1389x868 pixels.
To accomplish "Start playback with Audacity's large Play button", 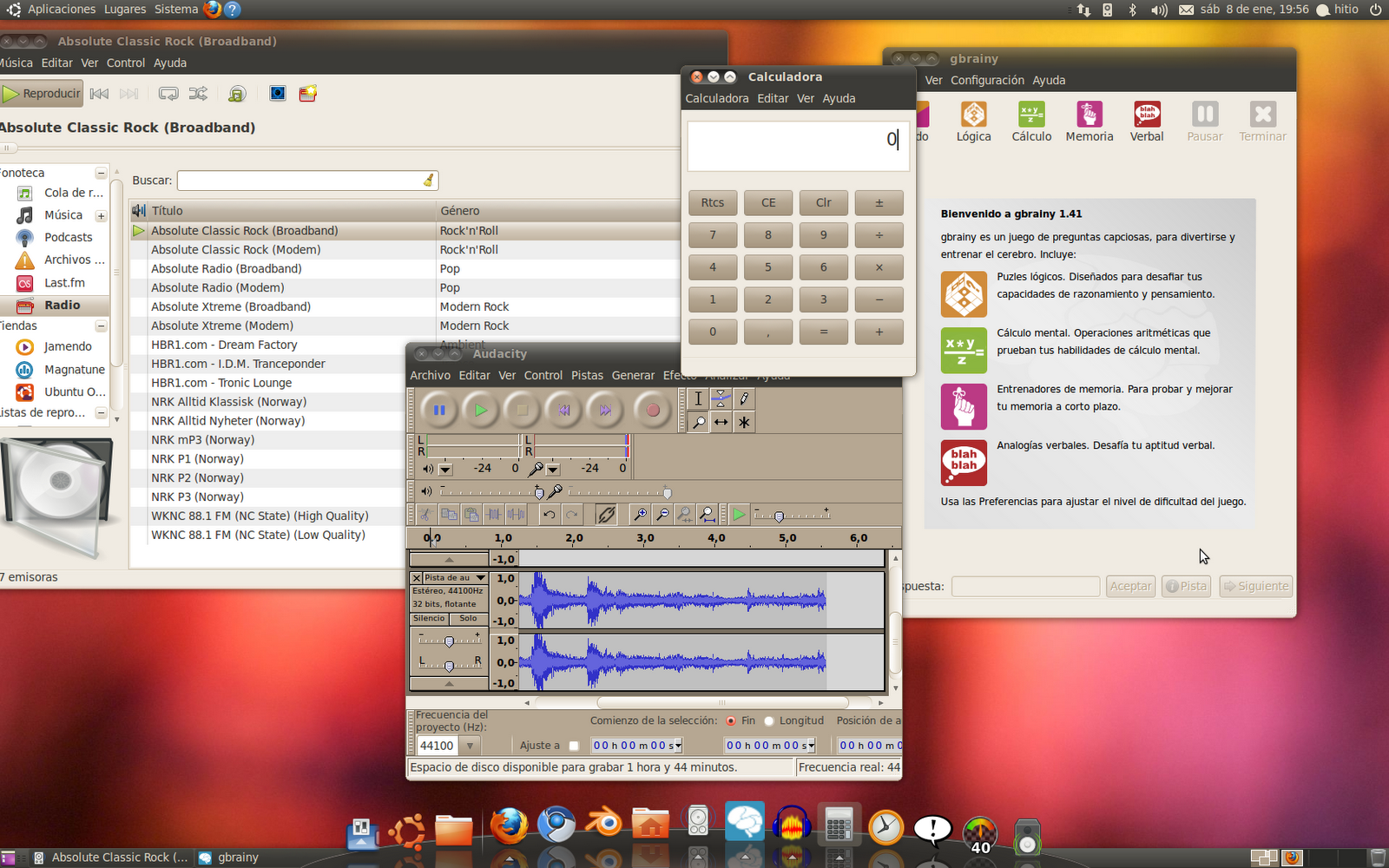I will click(x=481, y=410).
